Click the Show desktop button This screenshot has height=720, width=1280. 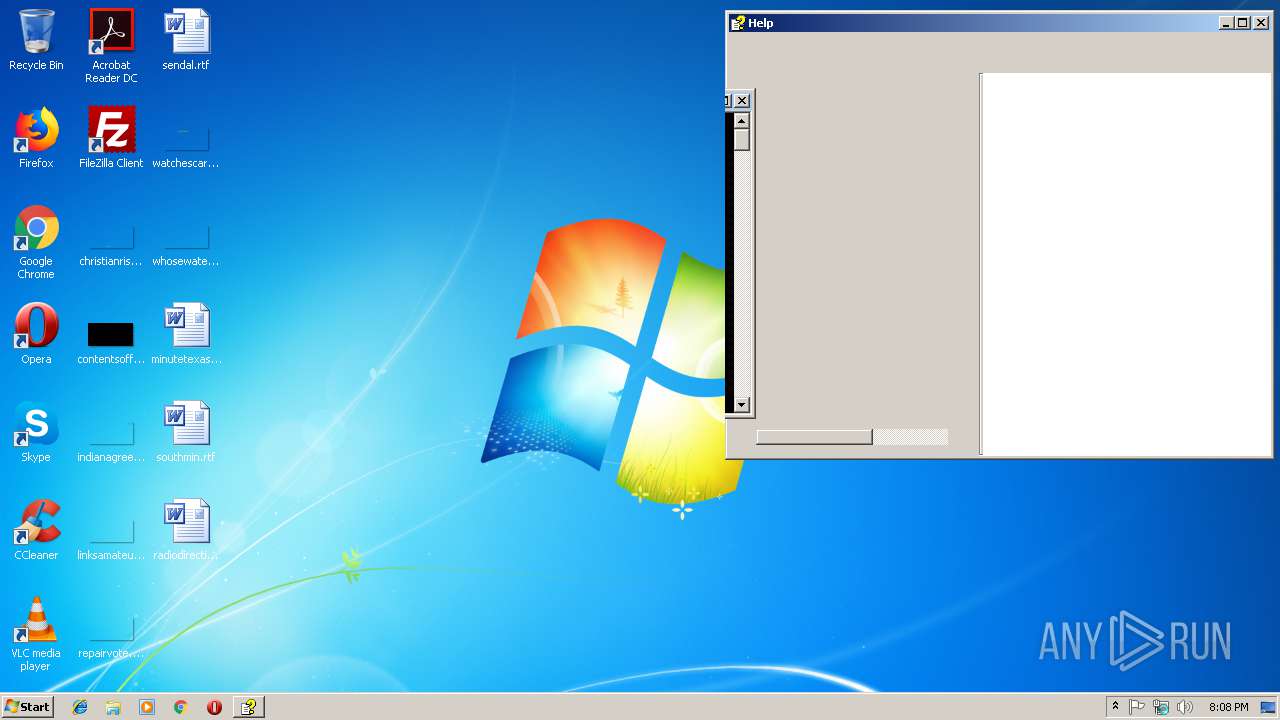coord(1268,707)
